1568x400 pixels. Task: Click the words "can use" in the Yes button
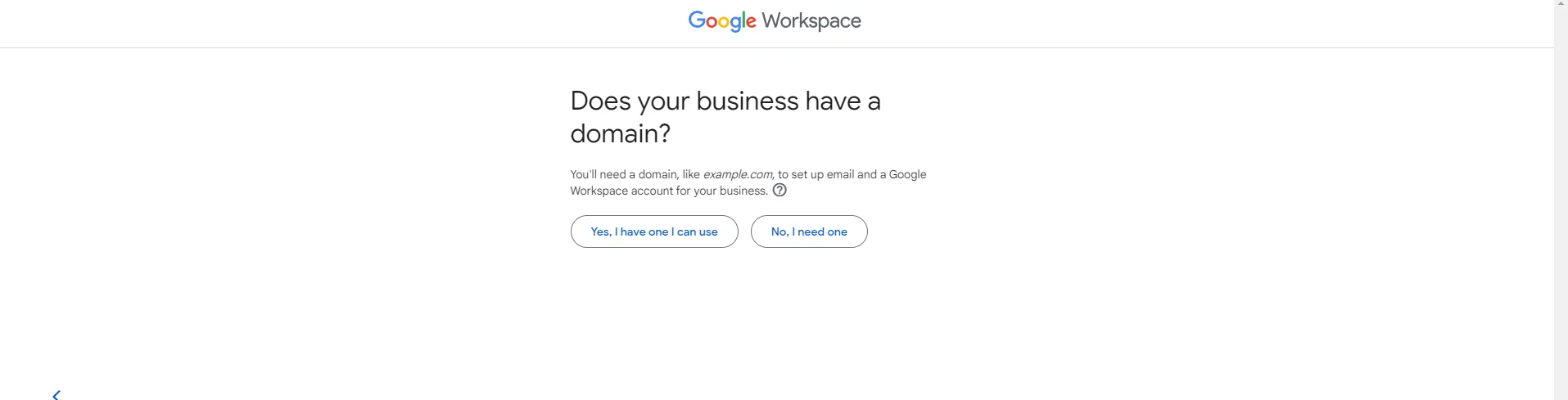697,231
